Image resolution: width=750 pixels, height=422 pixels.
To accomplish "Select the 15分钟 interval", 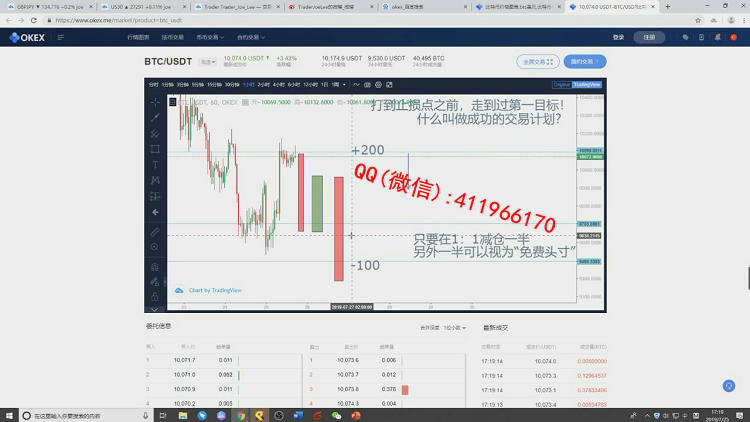I will coord(214,85).
